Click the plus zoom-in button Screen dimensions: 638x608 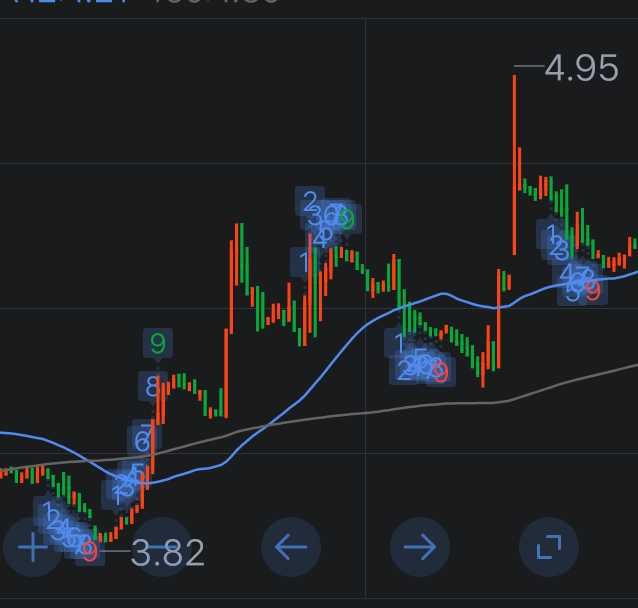(x=33, y=547)
